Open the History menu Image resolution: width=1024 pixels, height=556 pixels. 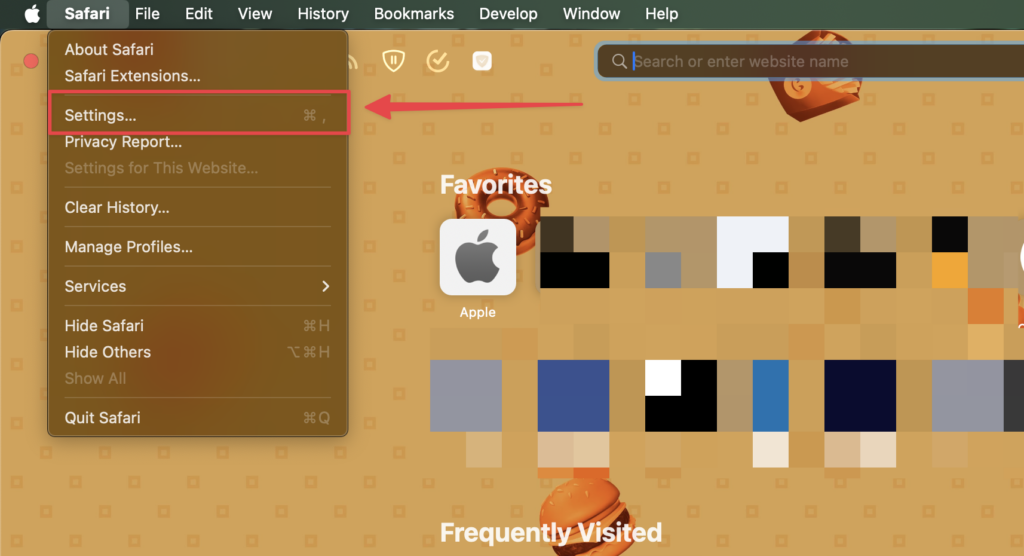click(323, 14)
